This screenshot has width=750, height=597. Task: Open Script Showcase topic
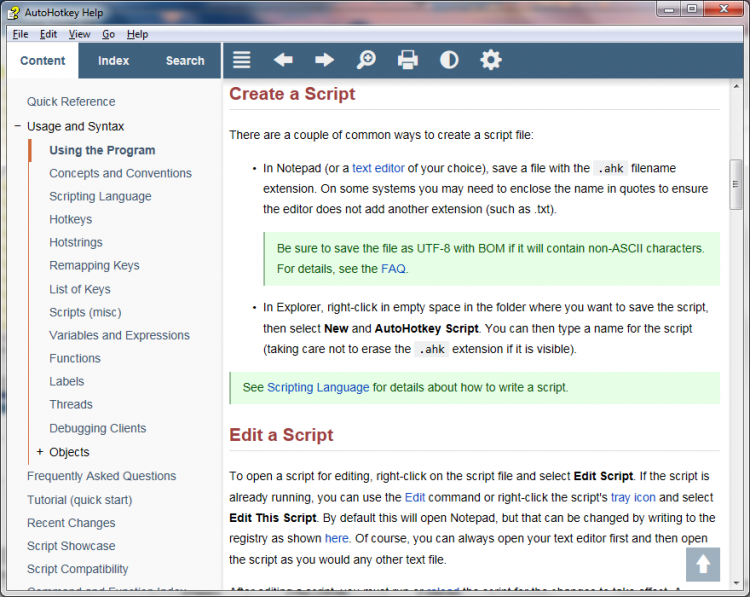pyautogui.click(x=71, y=546)
